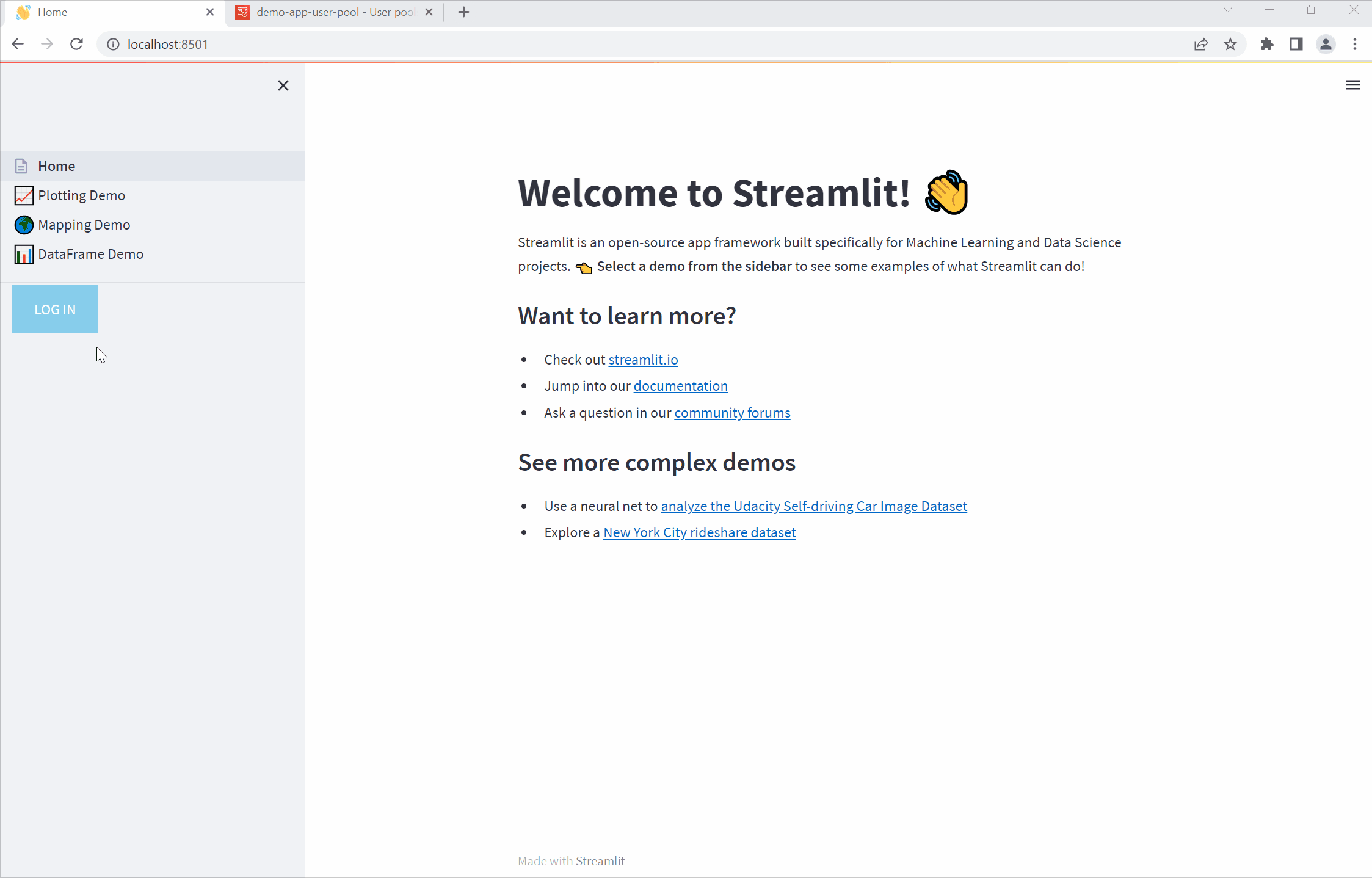Visit the community forums link
Viewport: 1372px width, 878px height.
coord(732,413)
